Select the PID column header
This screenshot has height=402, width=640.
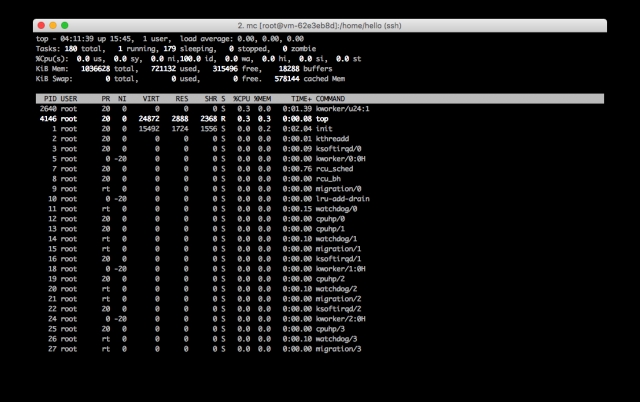pos(50,99)
